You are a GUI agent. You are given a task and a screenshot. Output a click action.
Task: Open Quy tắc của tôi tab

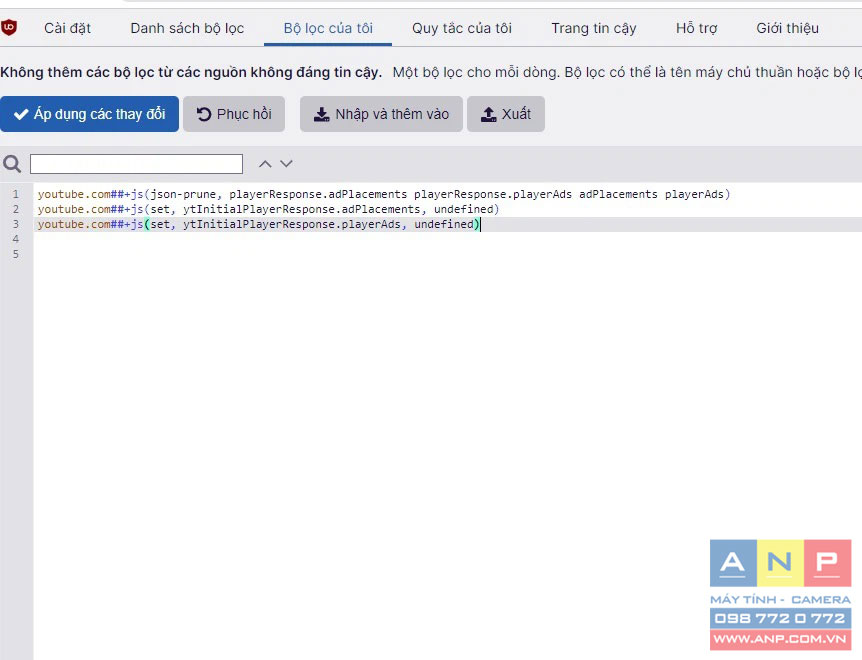(x=462, y=28)
